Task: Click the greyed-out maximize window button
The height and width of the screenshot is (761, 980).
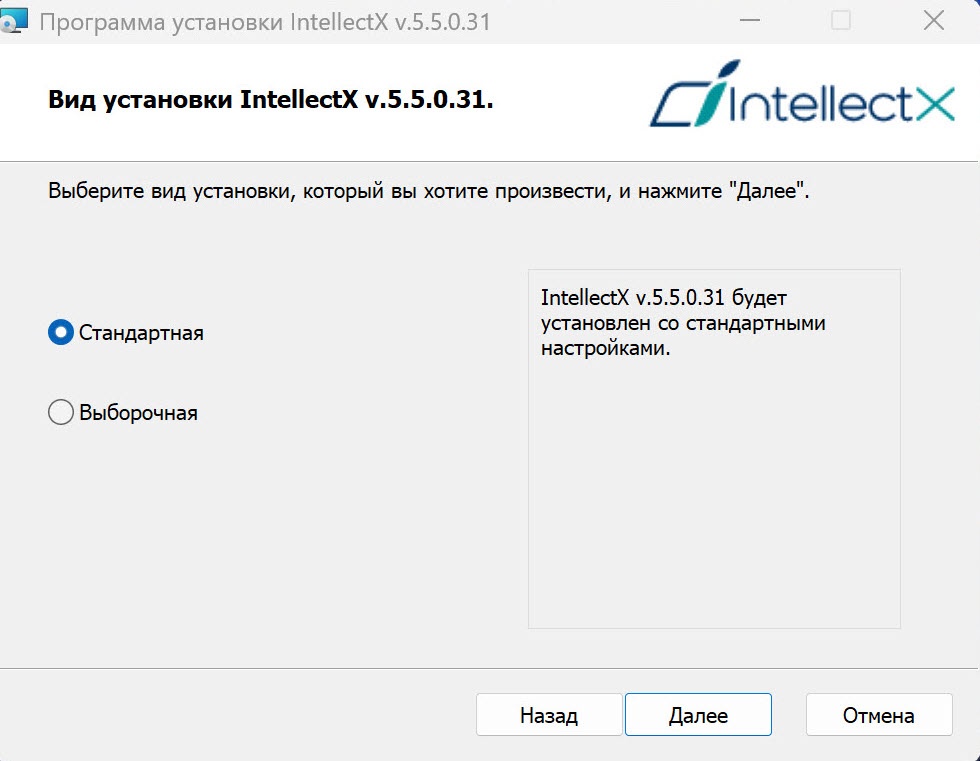Action: 841,21
